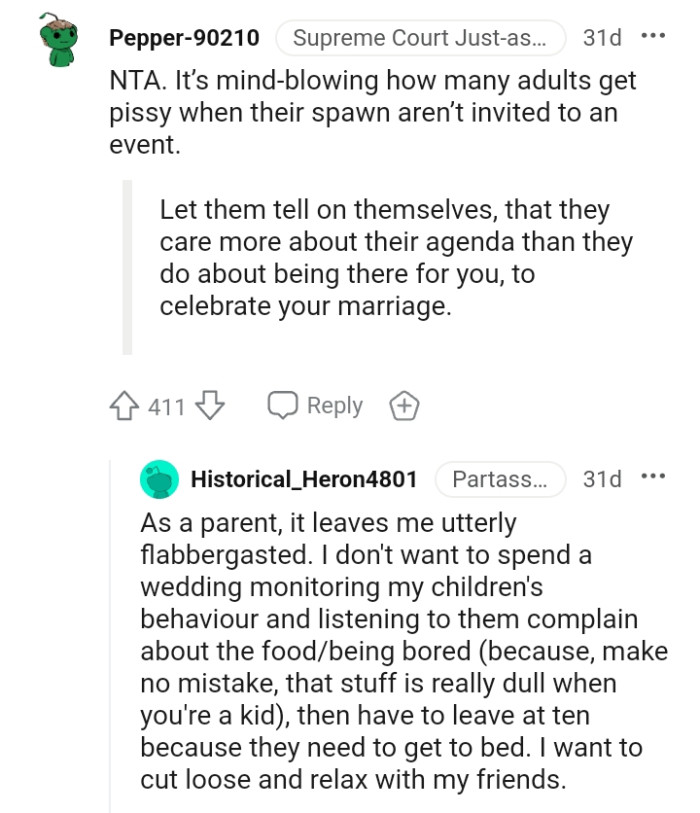Click the NTA comment text
Viewport: 700px width, 813px height.
[350, 112]
